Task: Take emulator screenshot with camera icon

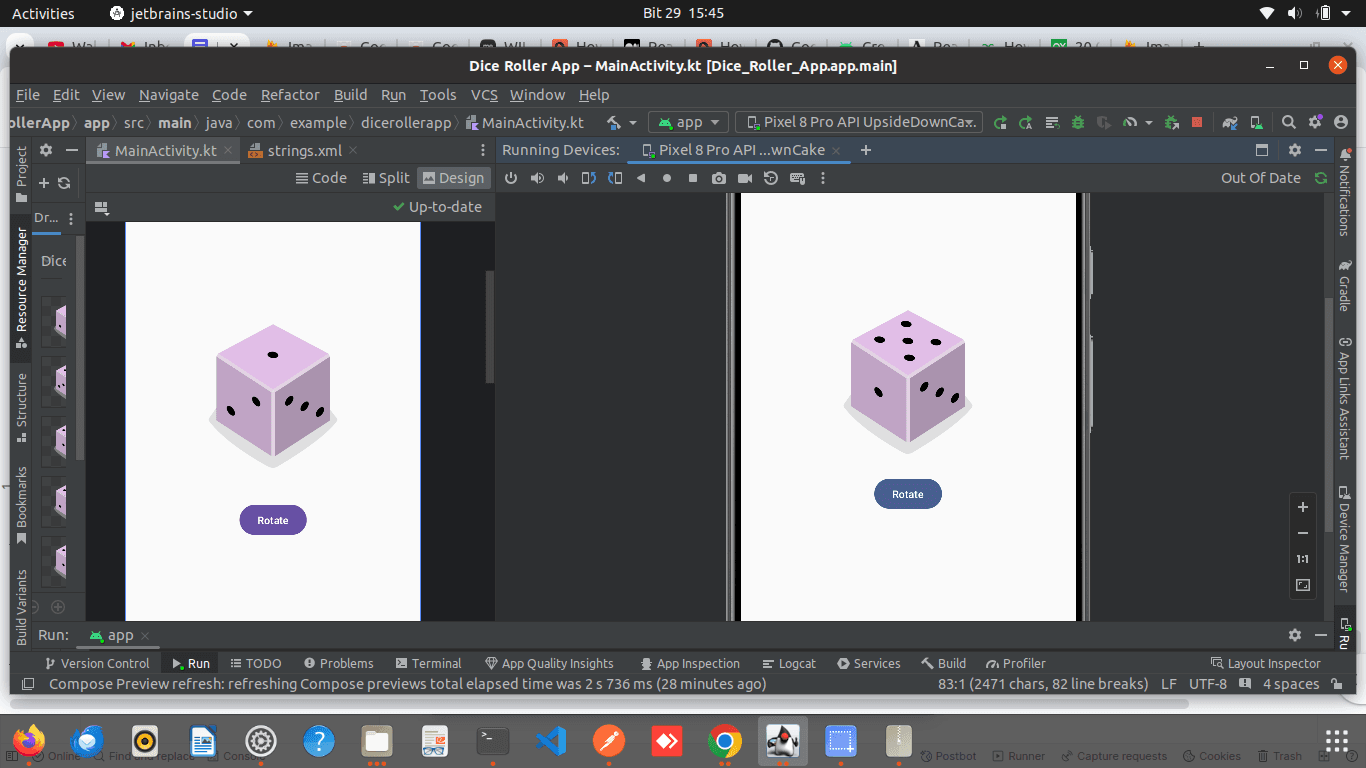Action: pos(719,178)
